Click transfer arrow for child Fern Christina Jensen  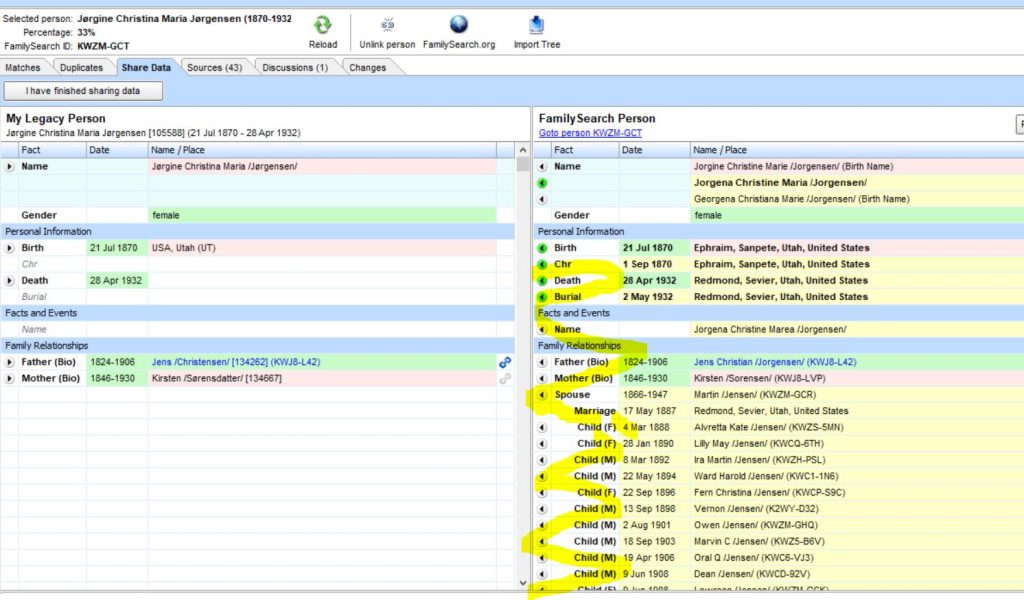542,493
